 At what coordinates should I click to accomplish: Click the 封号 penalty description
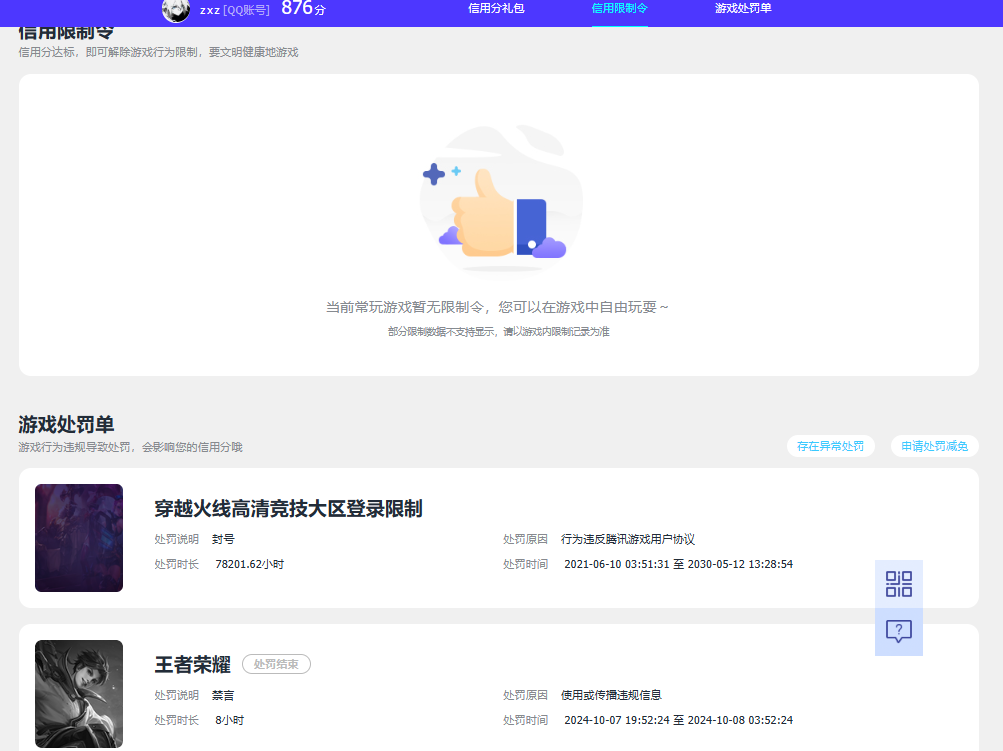tap(223, 539)
